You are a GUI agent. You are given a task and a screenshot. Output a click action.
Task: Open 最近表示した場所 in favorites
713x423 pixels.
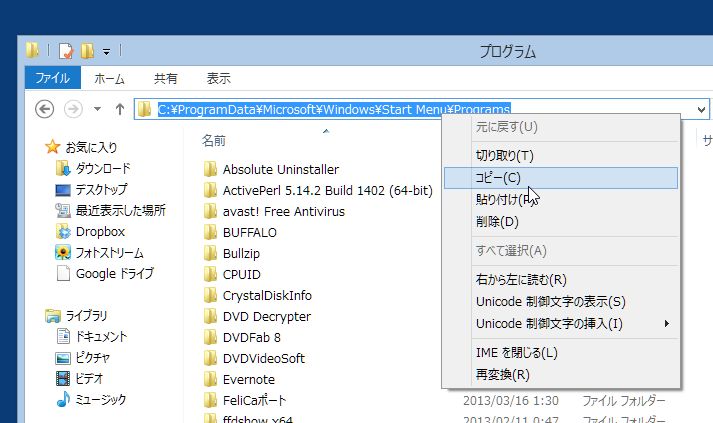coord(121,211)
